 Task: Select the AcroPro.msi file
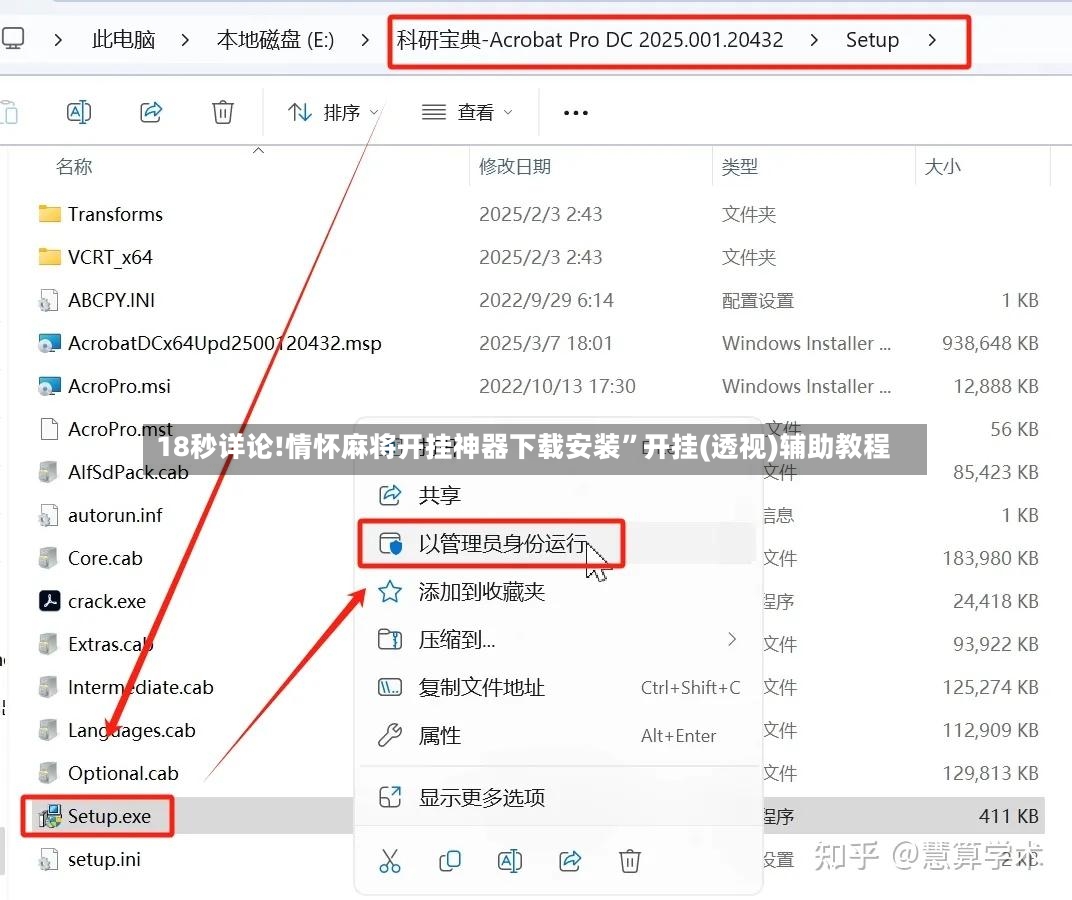pos(119,386)
